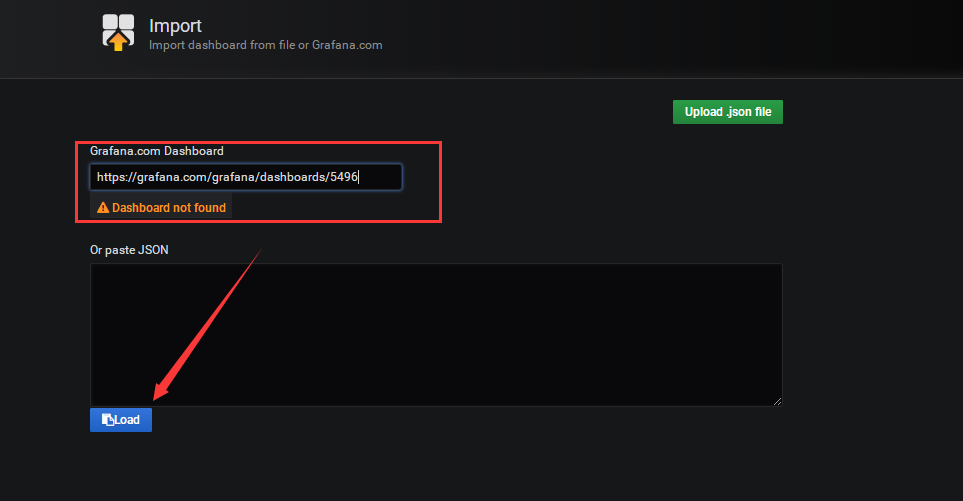Viewport: 963px width, 501px height.
Task: Click the 'Grafana.com Dashboard' label
Action: click(x=157, y=151)
